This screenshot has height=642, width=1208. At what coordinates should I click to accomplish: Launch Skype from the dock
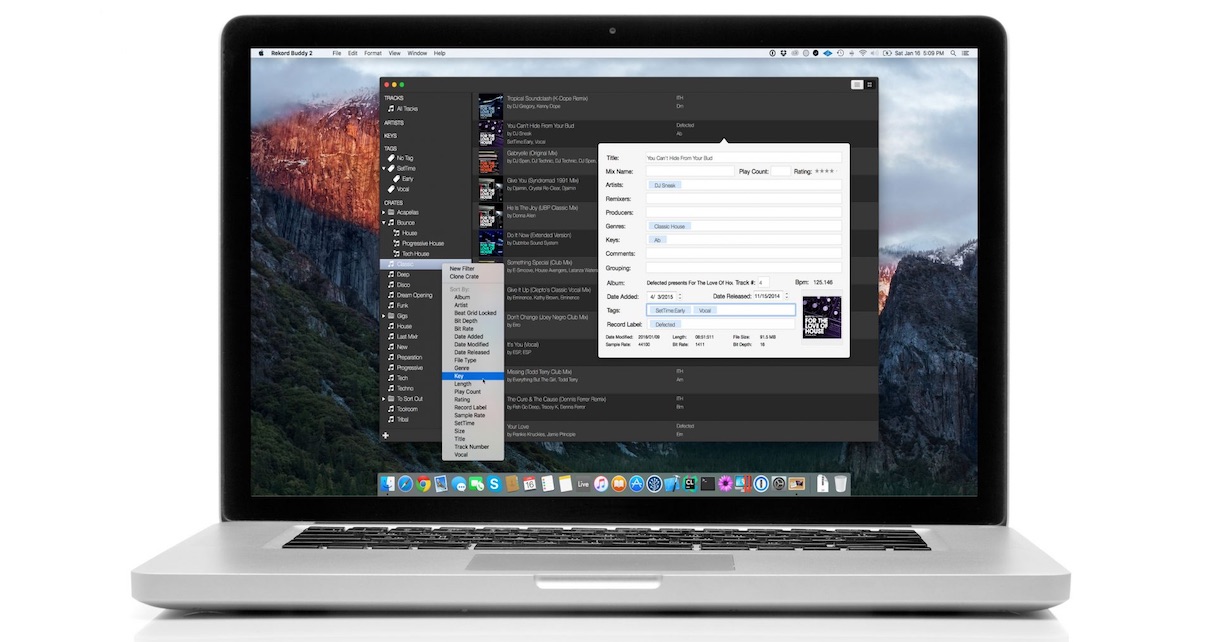(x=493, y=484)
